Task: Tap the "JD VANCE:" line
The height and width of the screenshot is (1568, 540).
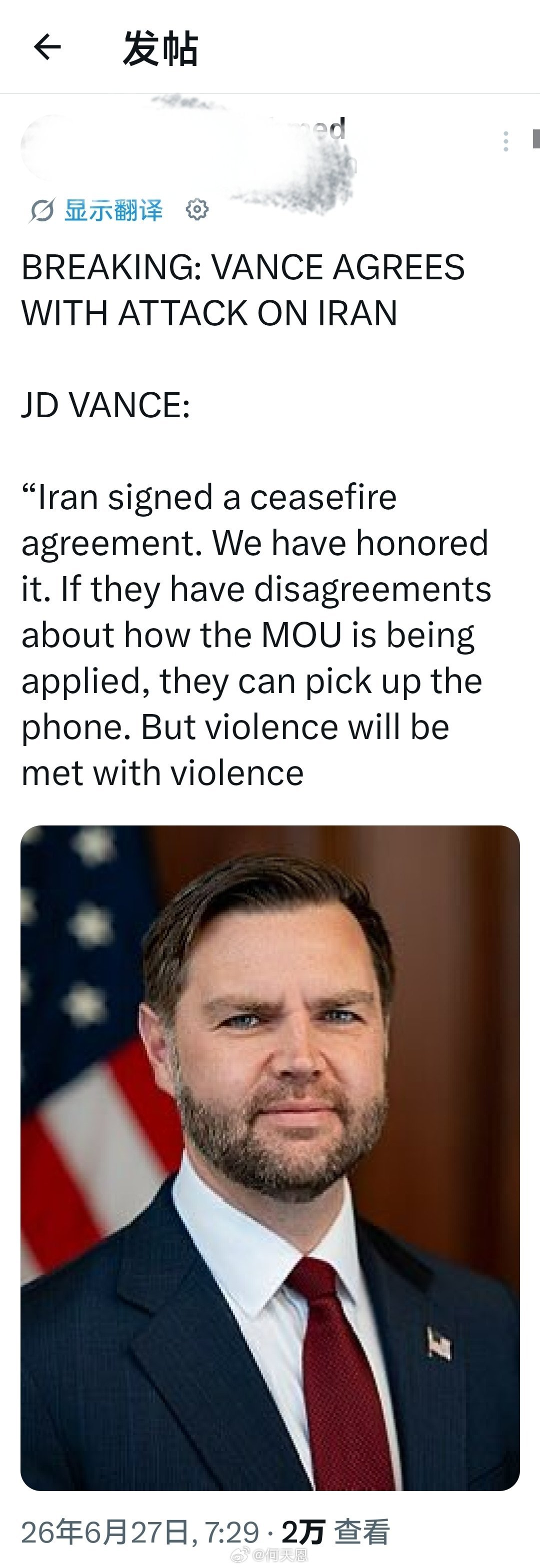Action: [x=106, y=405]
